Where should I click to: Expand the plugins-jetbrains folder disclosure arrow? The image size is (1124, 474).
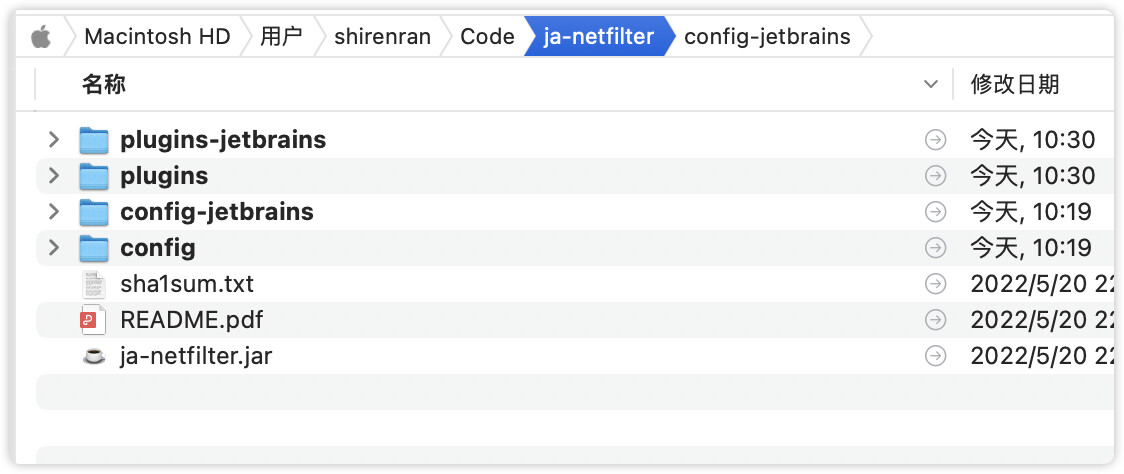54,140
